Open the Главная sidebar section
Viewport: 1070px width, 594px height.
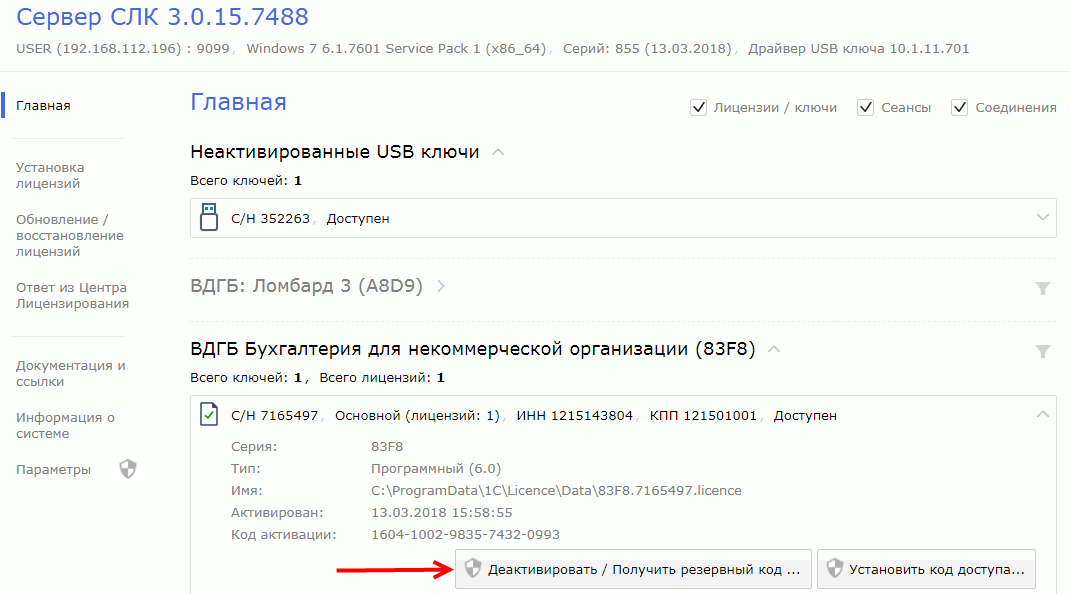43,106
